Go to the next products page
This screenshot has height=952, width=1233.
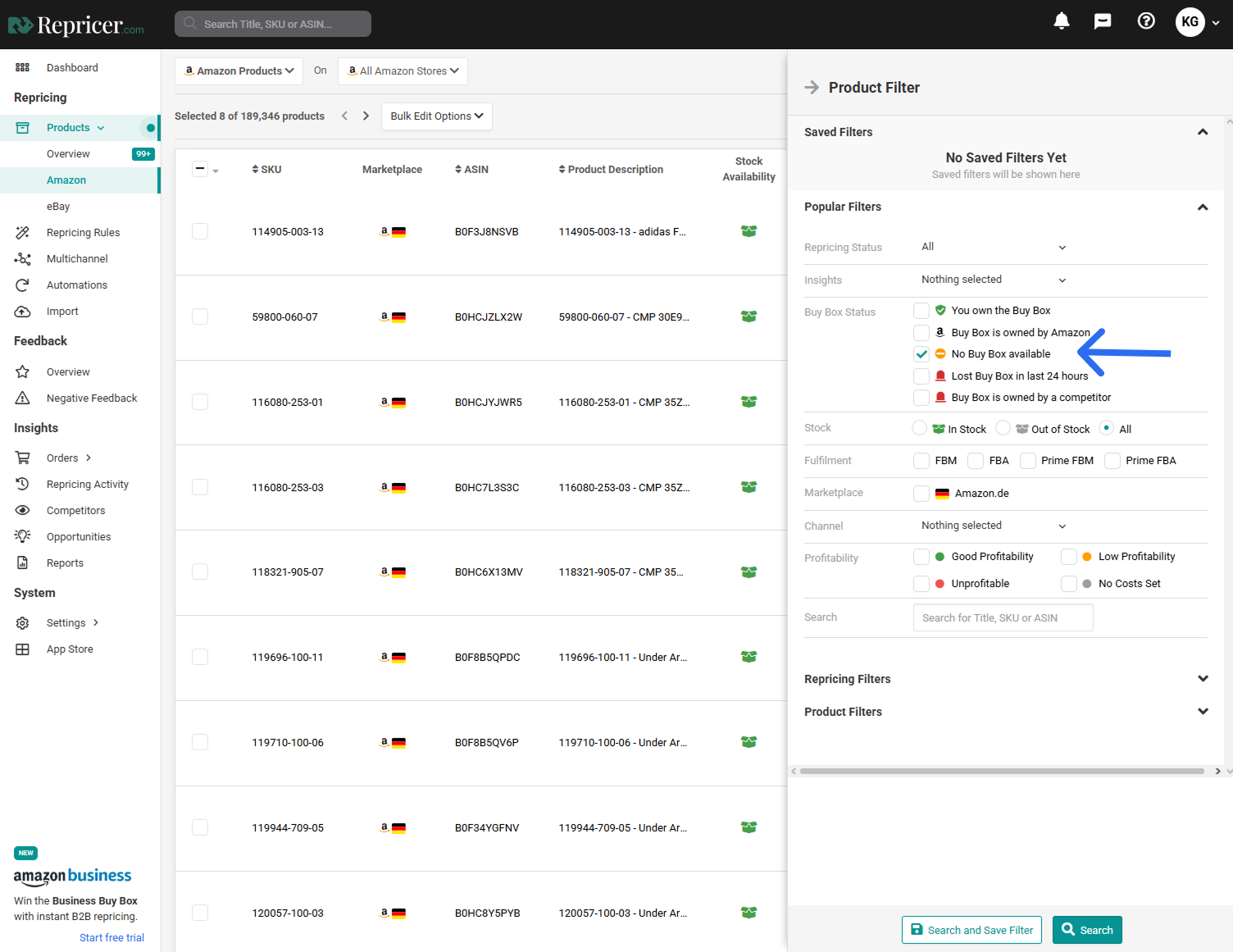coord(366,116)
